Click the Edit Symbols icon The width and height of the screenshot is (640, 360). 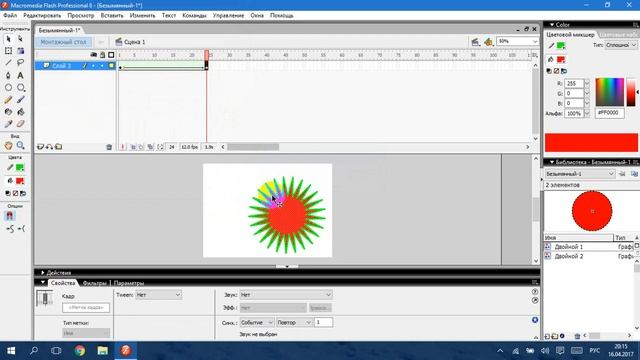pyautogui.click(x=489, y=42)
